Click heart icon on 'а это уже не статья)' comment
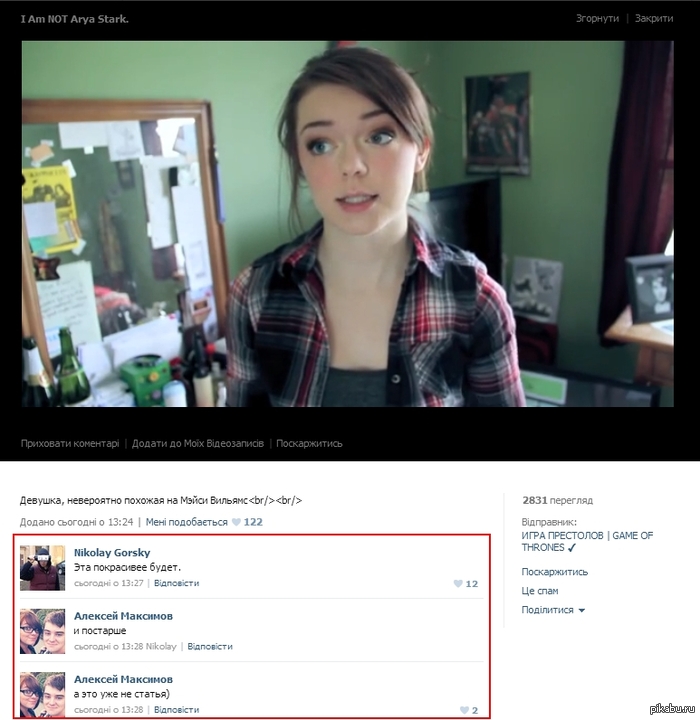 pos(462,711)
